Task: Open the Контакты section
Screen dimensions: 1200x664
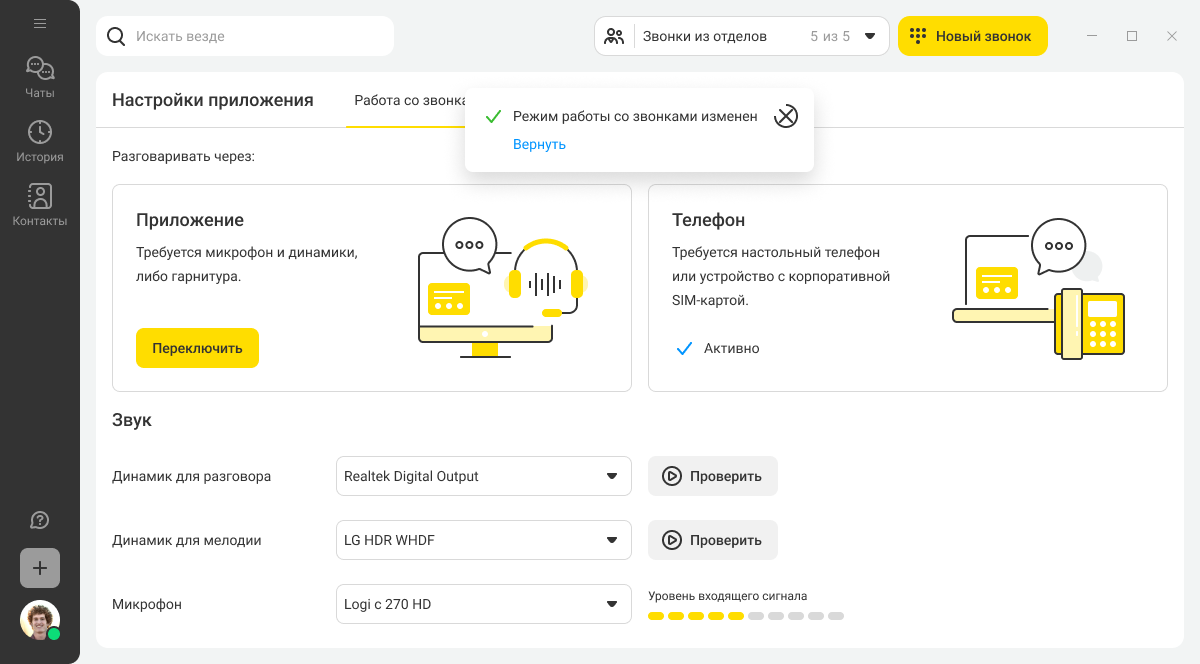Action: 40,205
